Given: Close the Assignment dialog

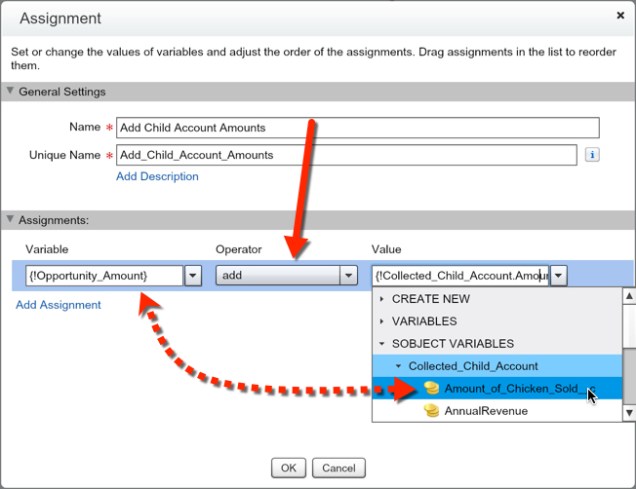Looking at the screenshot, I should coord(620,15).
